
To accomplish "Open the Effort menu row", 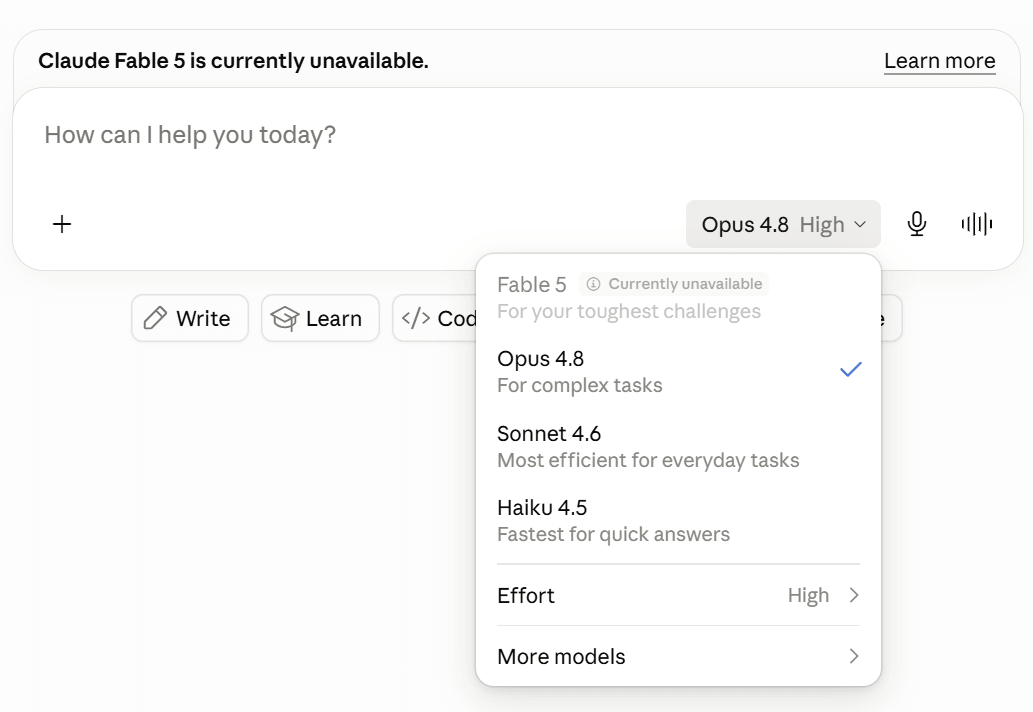I will tap(678, 595).
